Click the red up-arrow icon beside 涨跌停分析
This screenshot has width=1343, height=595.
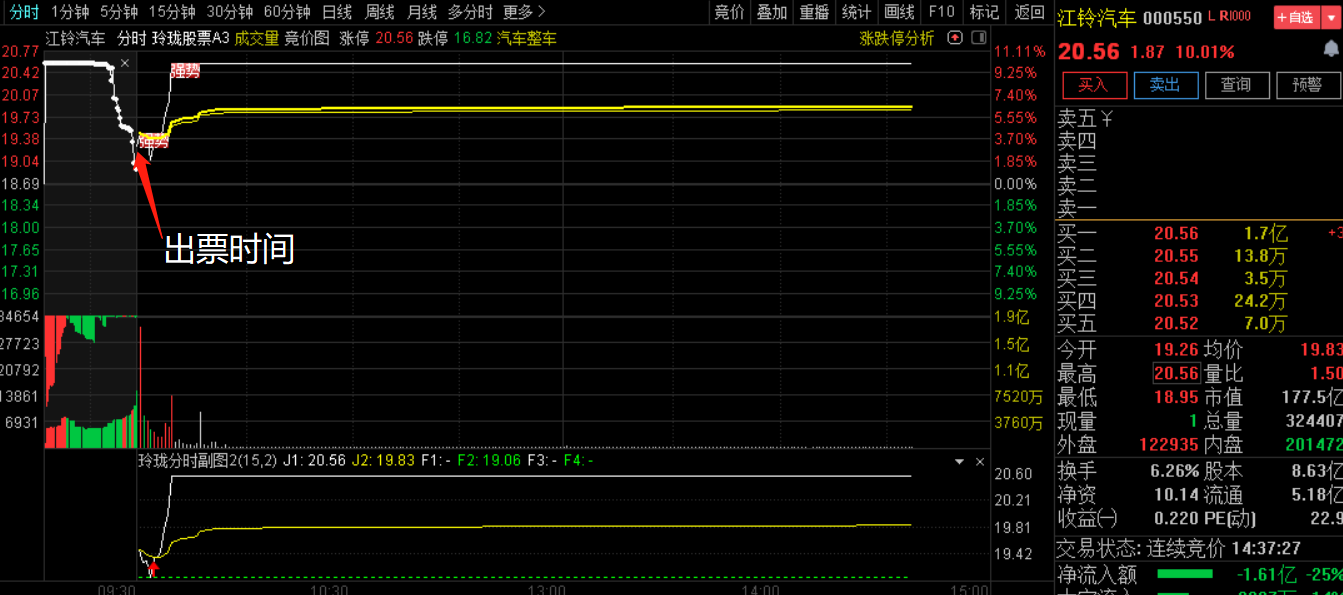954,38
